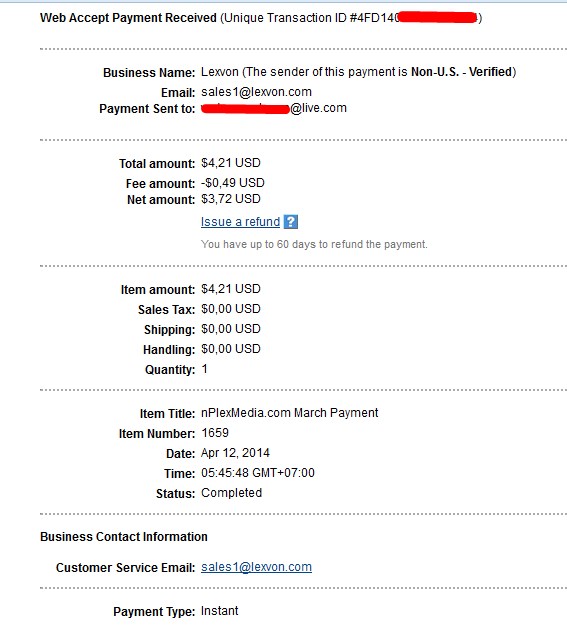Click the Date Apr 12, 2014 value

[235, 453]
